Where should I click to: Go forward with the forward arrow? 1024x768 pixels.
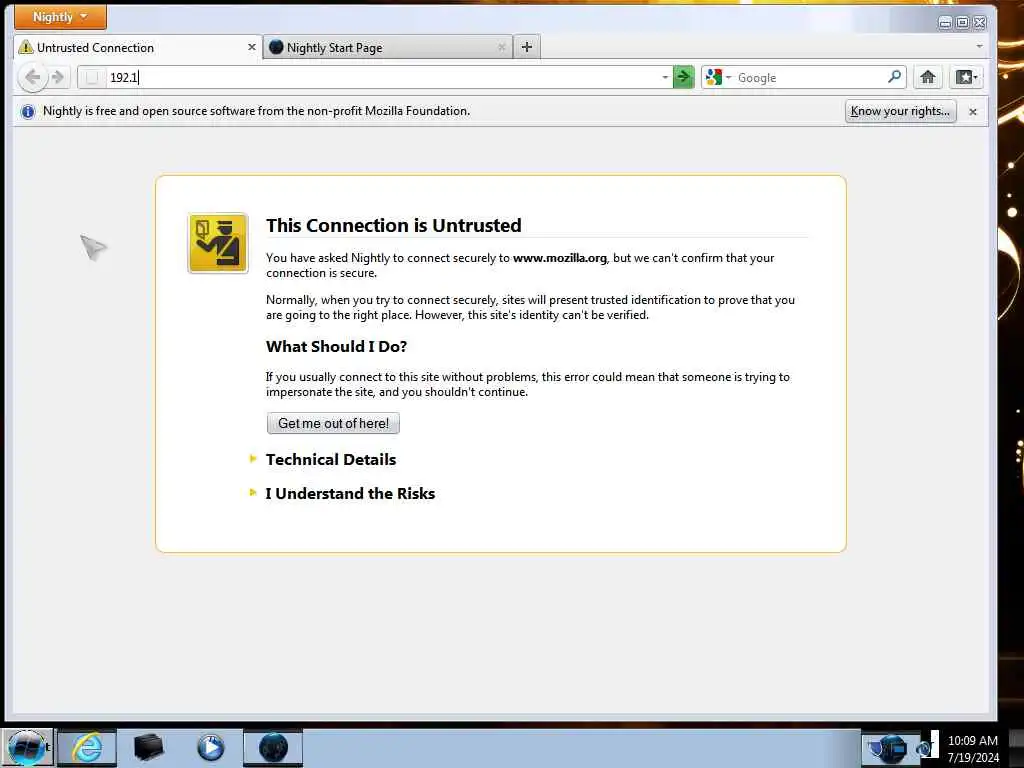(58, 77)
